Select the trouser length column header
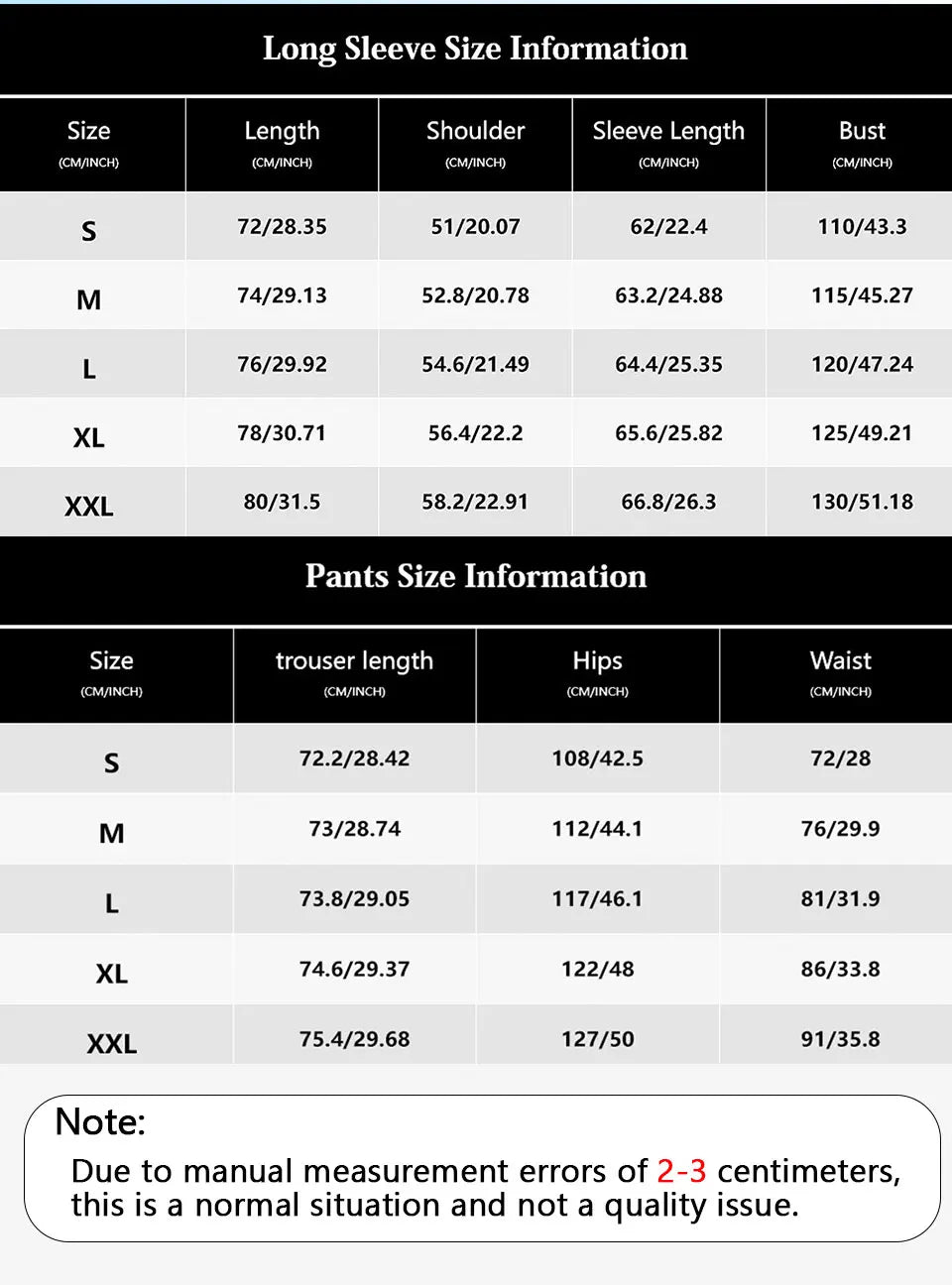952x1285 pixels. tap(354, 674)
